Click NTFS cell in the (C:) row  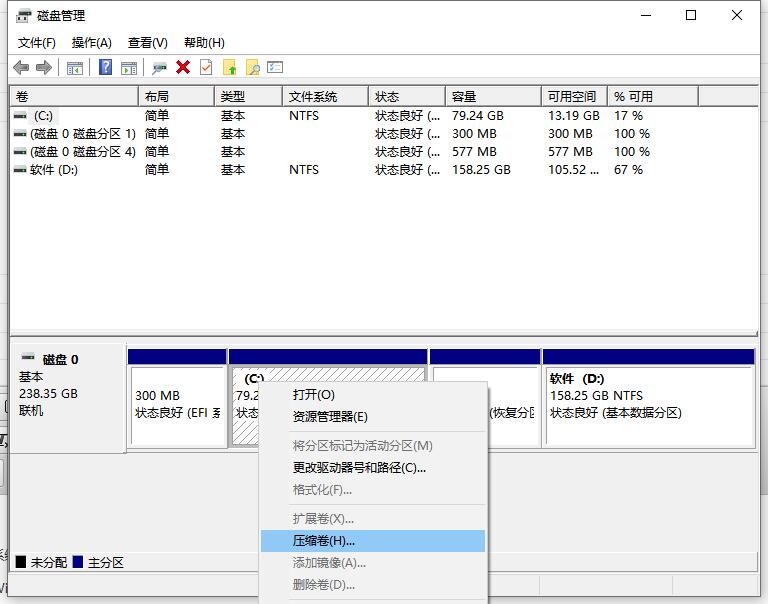[304, 116]
